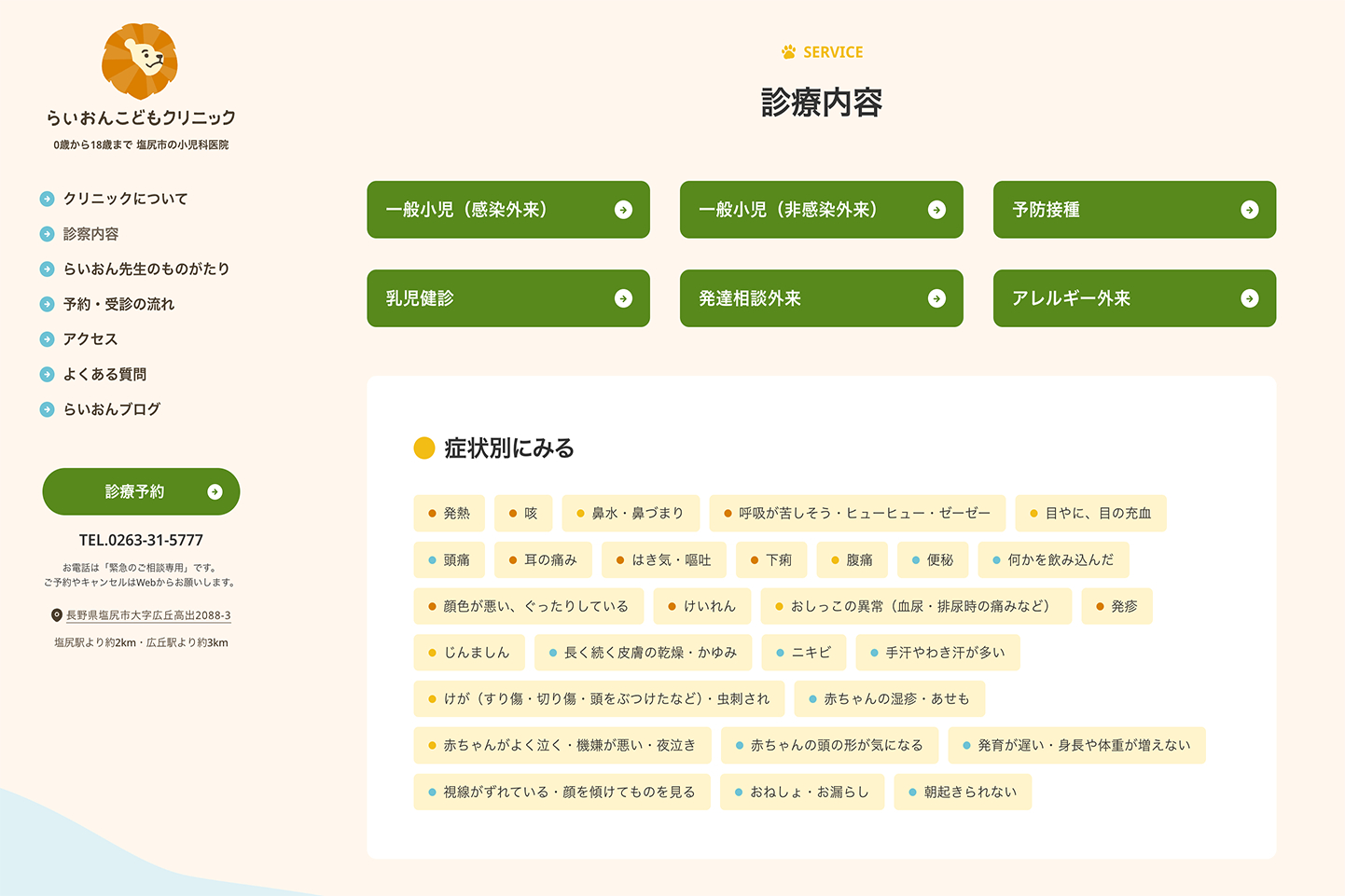
Task: Click the arrow icon beside クリニックについて
Action: coord(48,199)
